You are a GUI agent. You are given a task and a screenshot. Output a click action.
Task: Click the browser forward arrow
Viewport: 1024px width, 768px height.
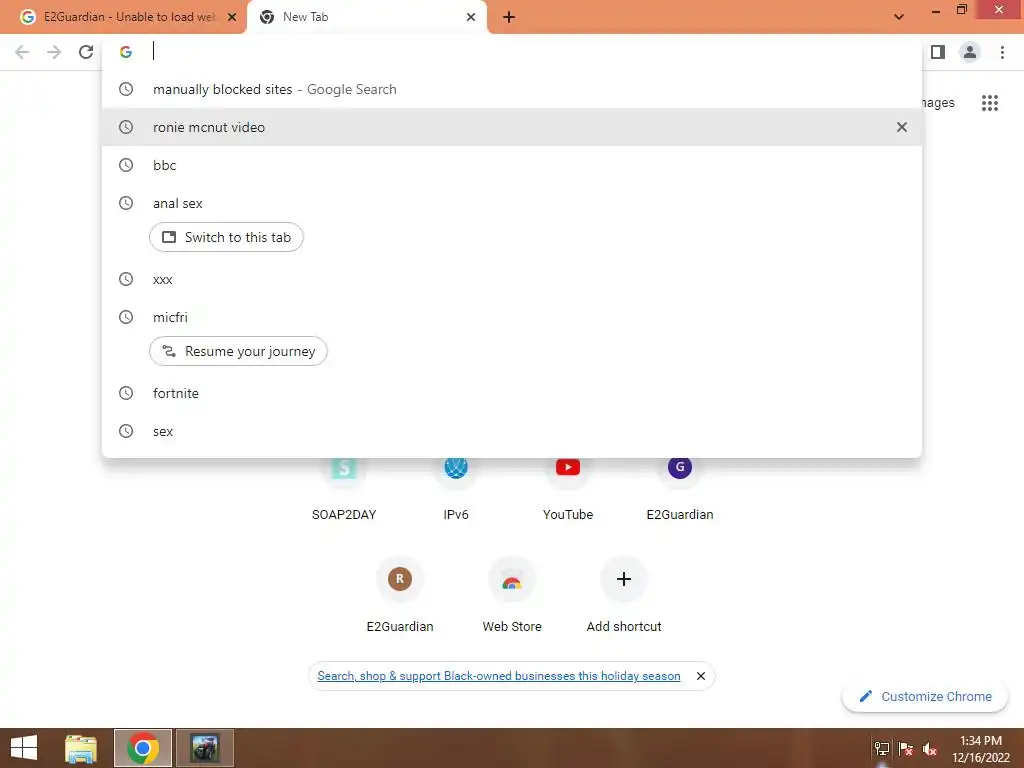[54, 52]
